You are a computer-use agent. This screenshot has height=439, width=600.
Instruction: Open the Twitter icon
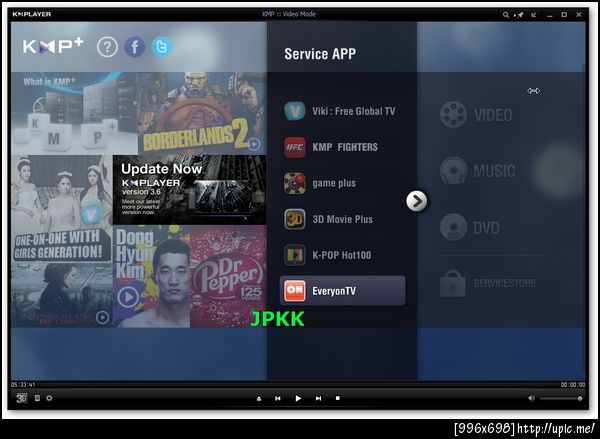tap(162, 47)
